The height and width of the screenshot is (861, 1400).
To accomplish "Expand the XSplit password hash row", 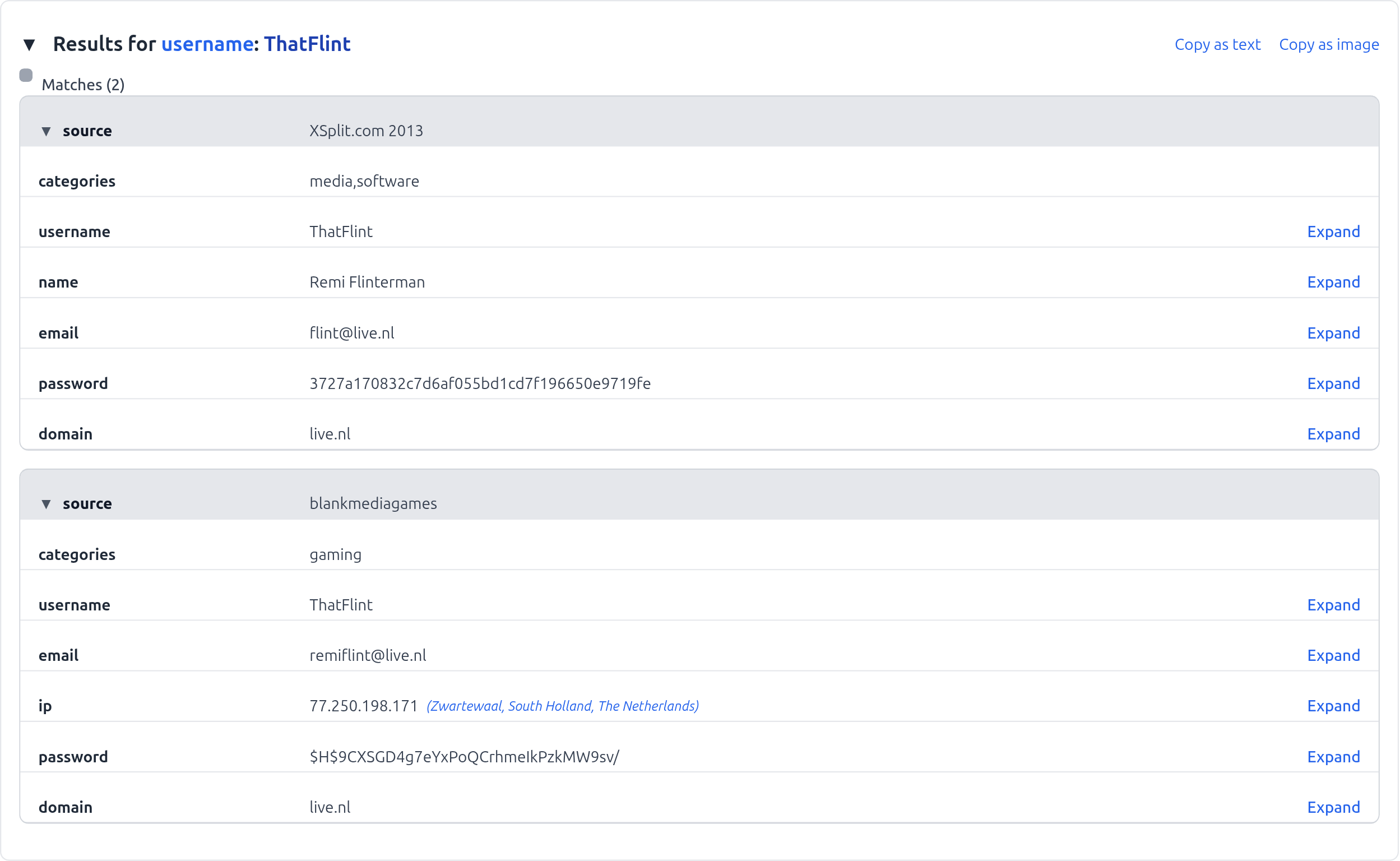I will click(1333, 384).
